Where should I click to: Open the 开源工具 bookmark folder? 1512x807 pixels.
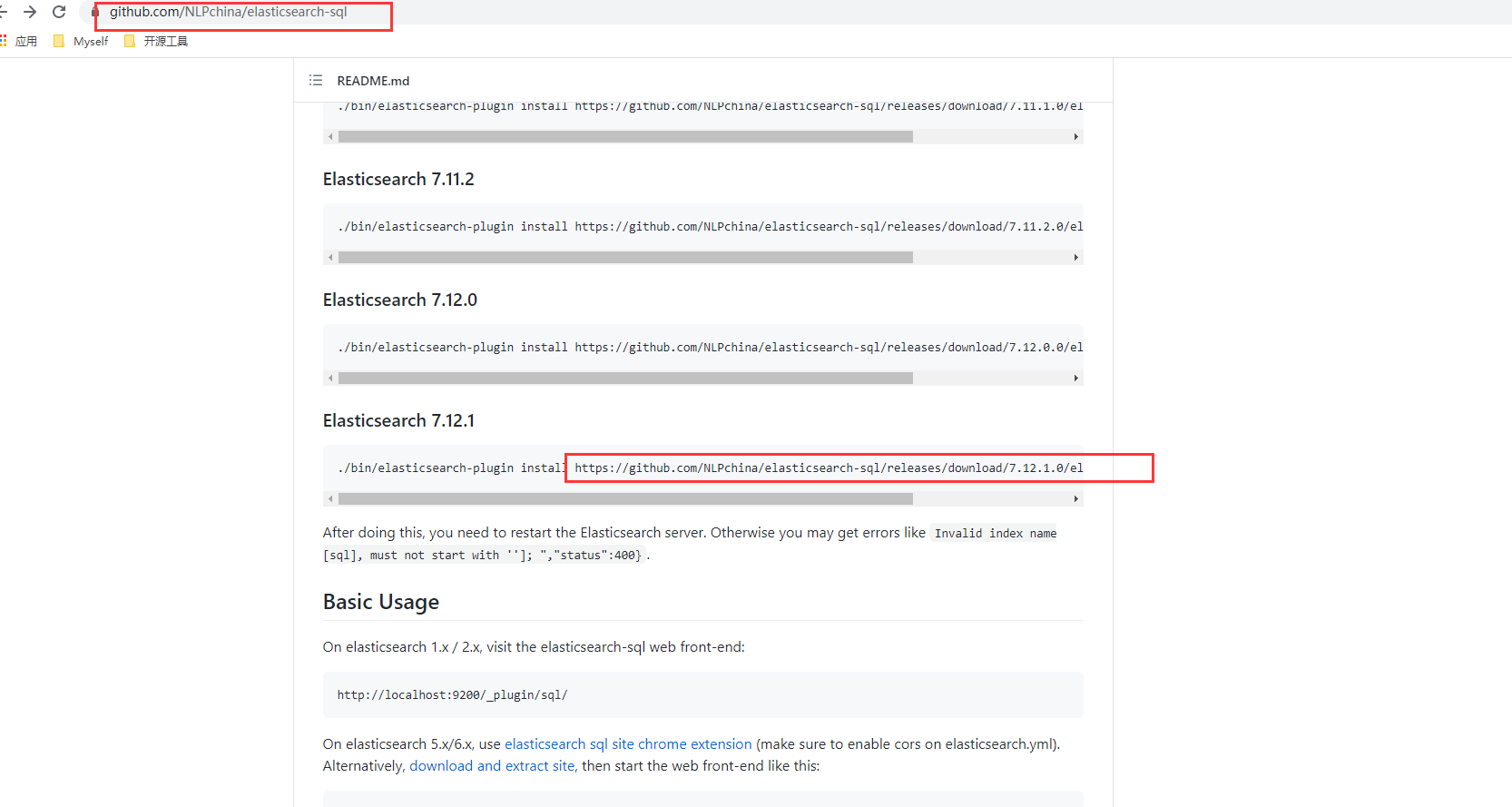coord(156,41)
